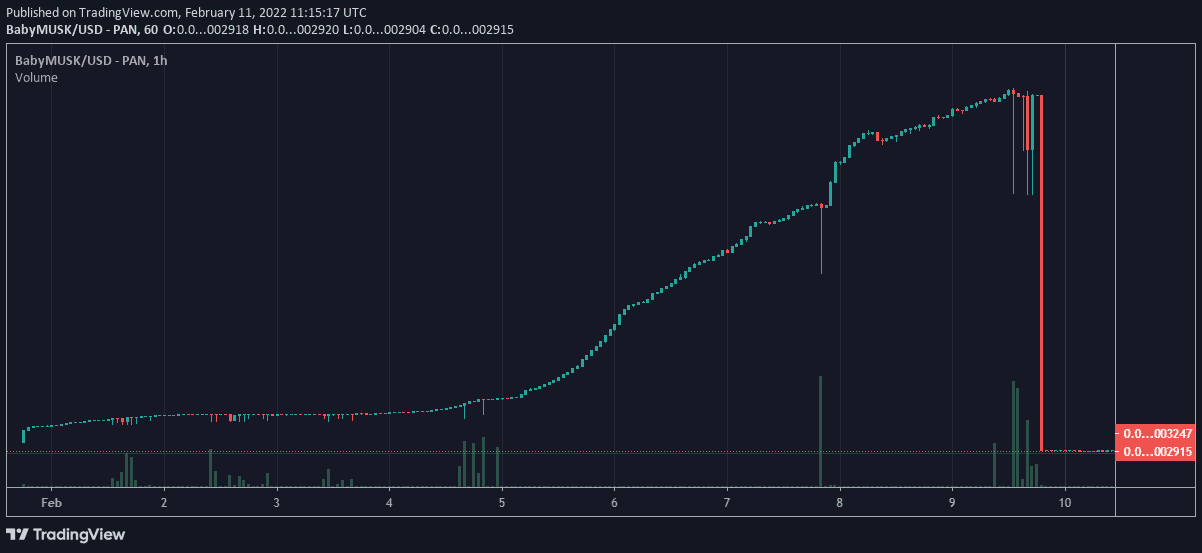Viewport: 1202px width, 553px height.
Task: Click the large red crash candle
Action: 1042,273
